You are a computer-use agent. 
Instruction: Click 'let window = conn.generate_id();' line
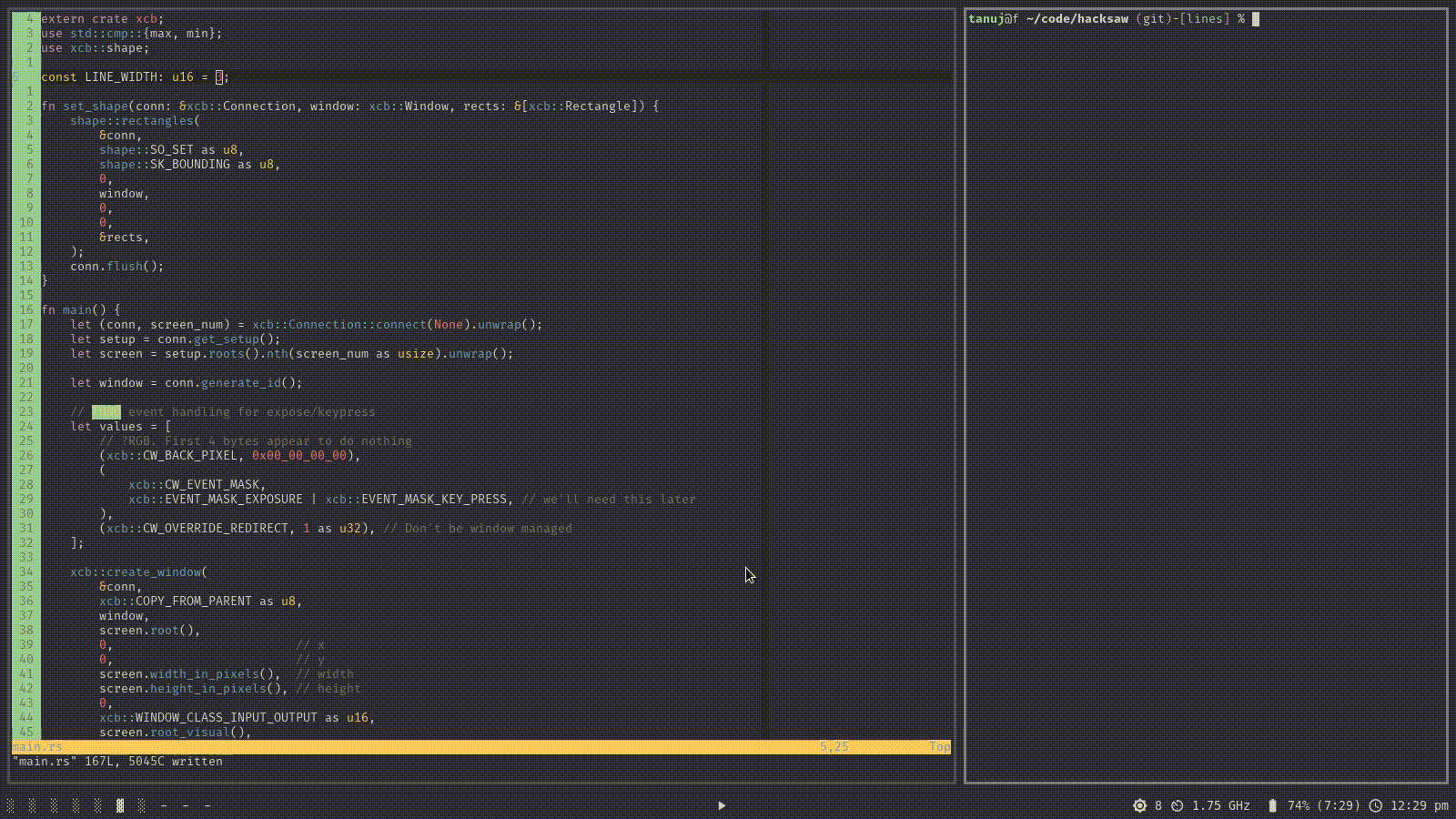pos(187,383)
